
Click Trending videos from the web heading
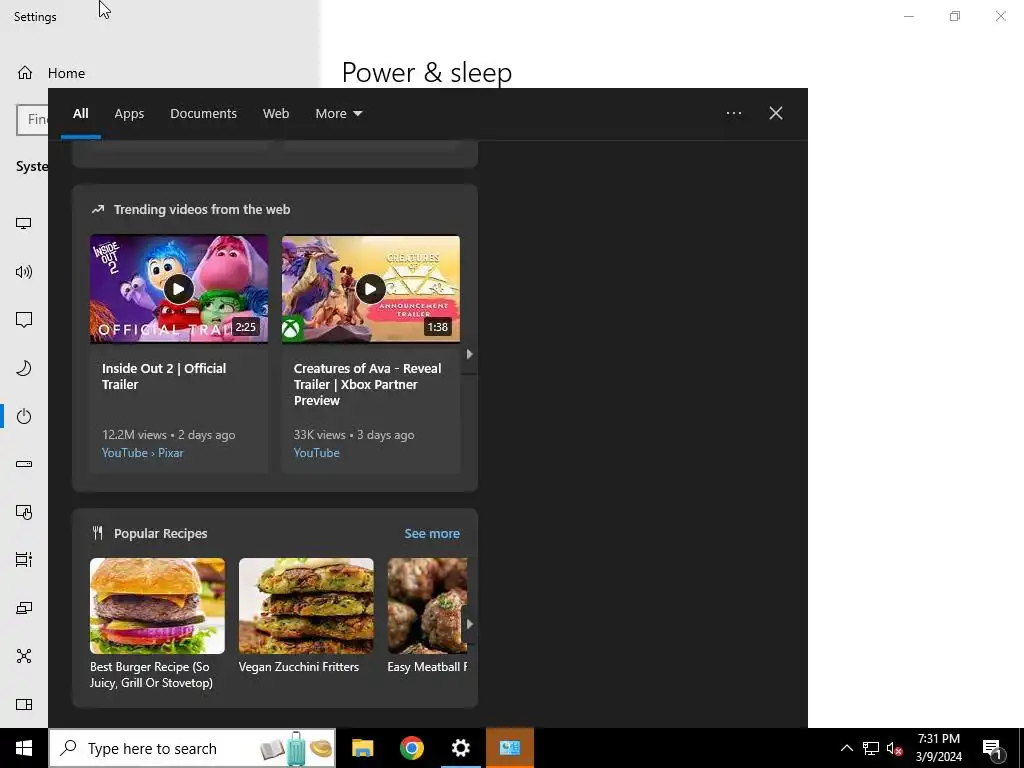point(202,210)
